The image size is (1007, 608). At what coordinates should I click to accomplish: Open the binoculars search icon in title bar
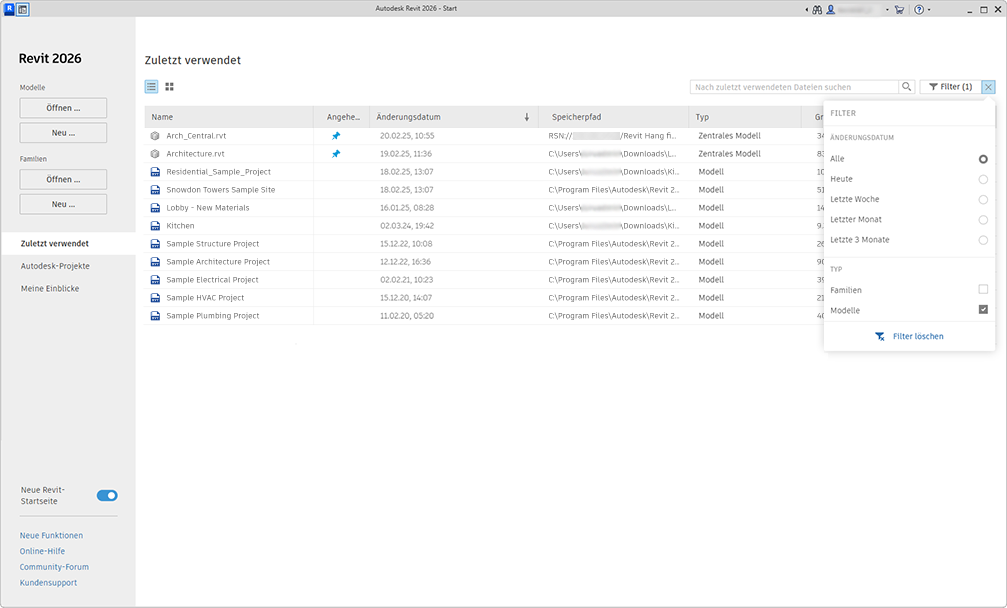pyautogui.click(x=817, y=10)
